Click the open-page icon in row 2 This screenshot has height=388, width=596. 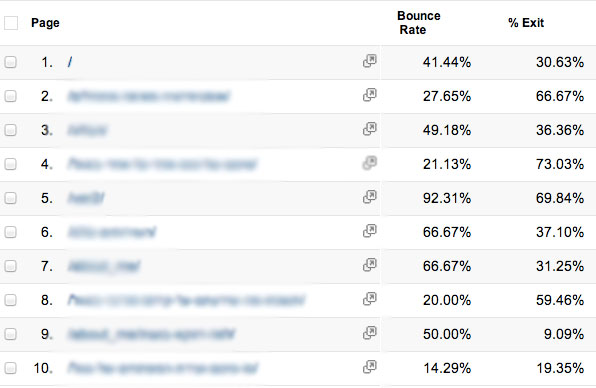[x=369, y=95]
